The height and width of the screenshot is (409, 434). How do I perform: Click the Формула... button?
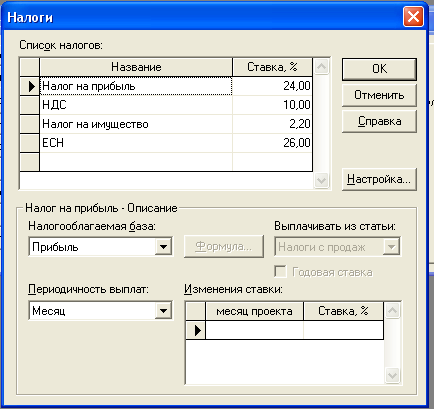(x=224, y=247)
